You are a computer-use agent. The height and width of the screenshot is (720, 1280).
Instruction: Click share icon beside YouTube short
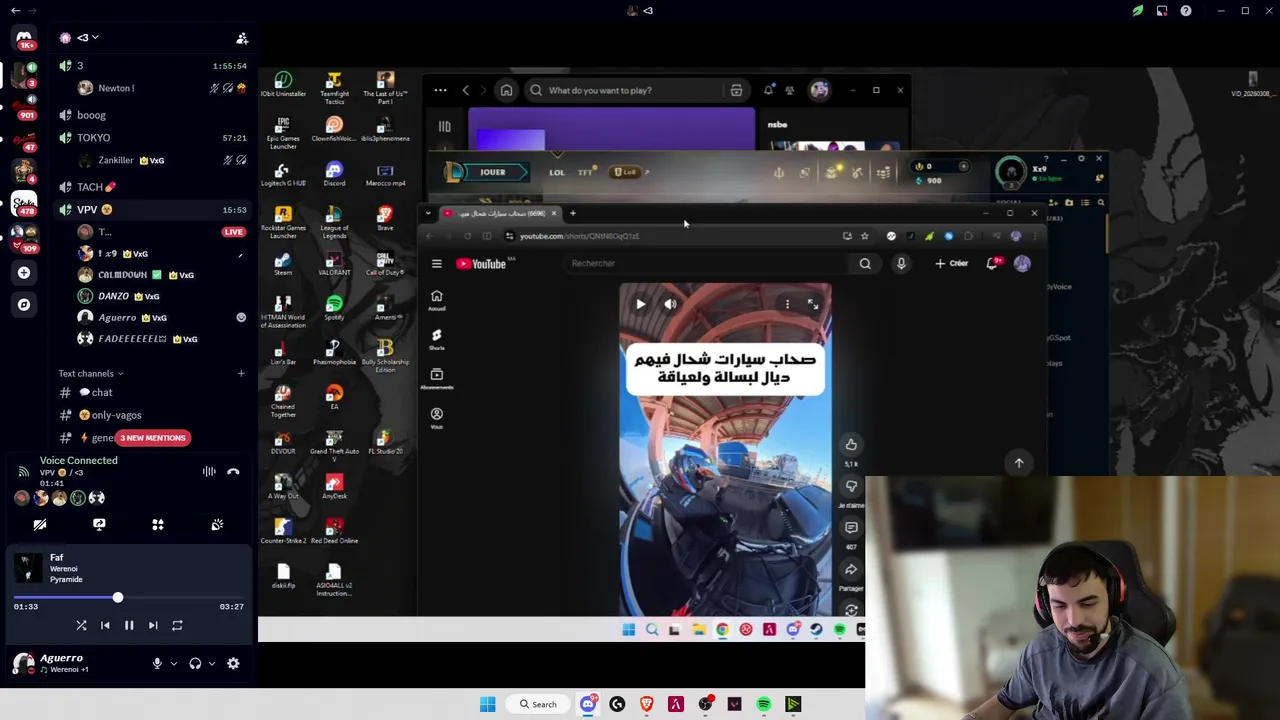[851, 569]
